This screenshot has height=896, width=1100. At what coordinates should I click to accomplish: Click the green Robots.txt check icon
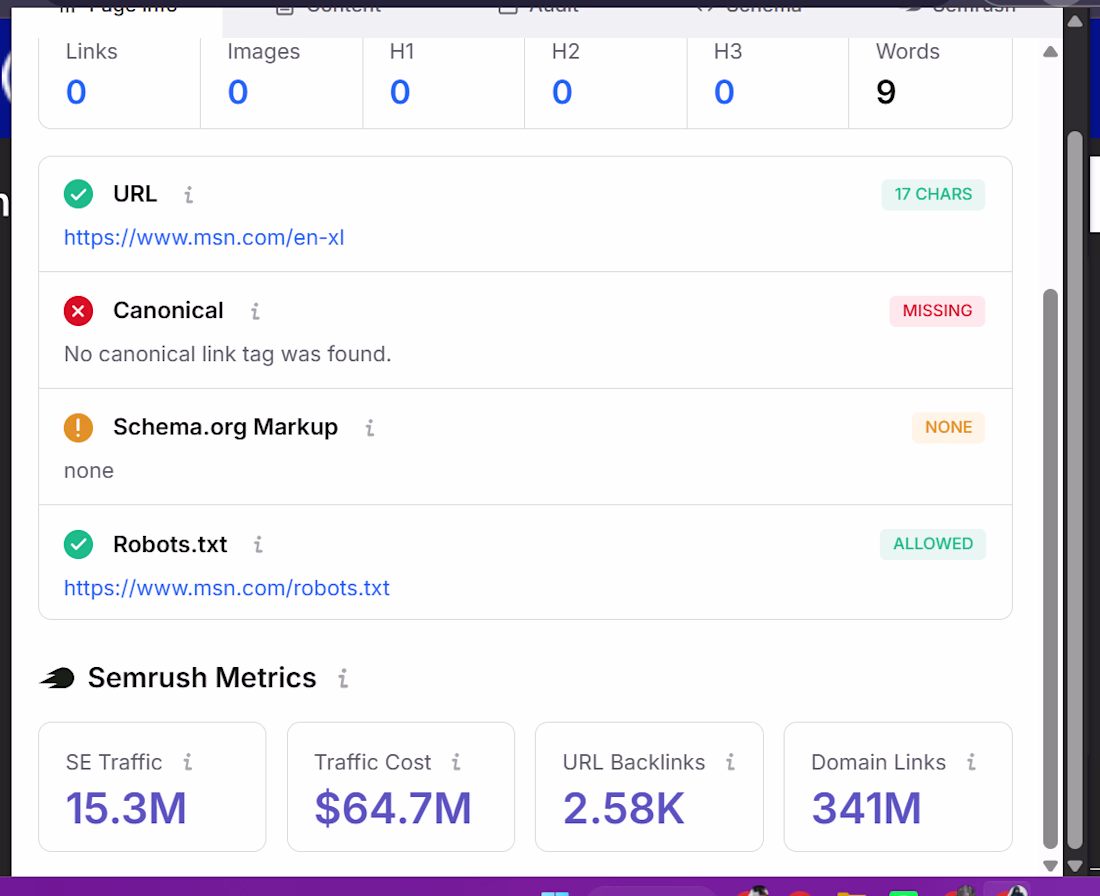(x=79, y=544)
